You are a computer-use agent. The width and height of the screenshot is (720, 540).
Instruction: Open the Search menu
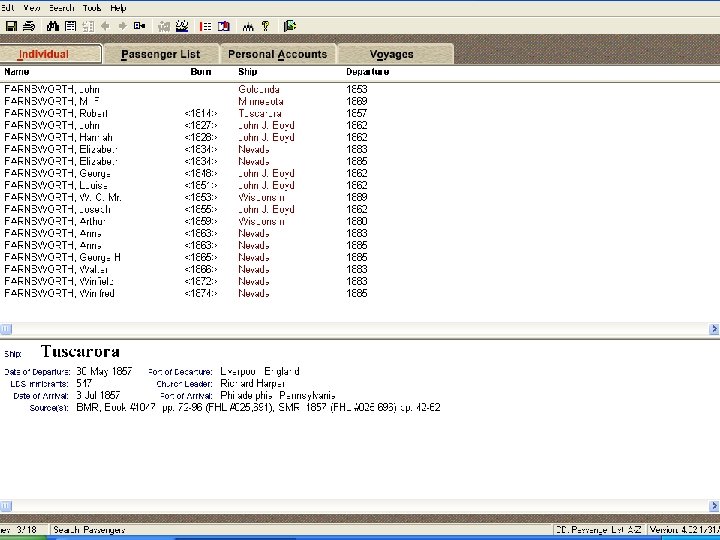pos(62,7)
